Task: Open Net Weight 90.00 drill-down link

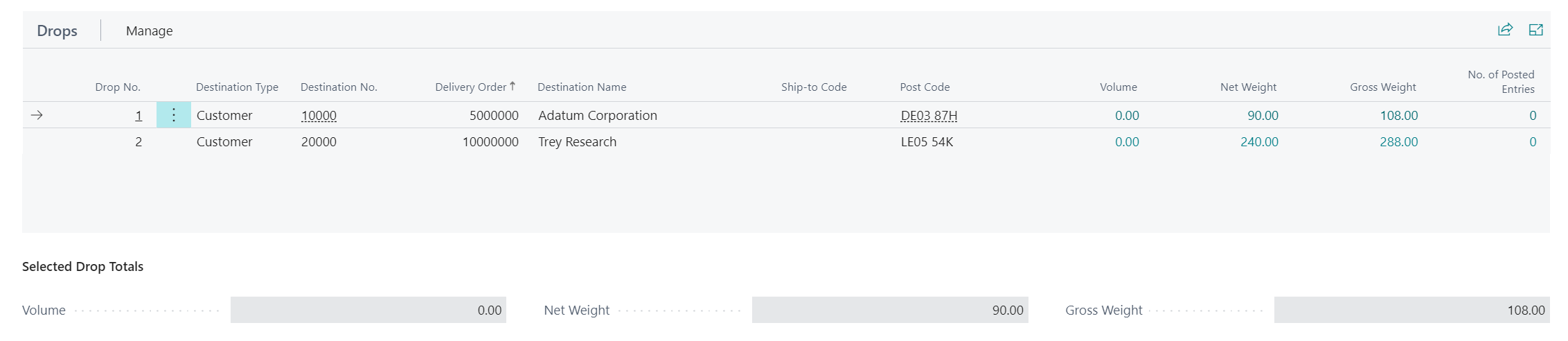Action: [1263, 116]
